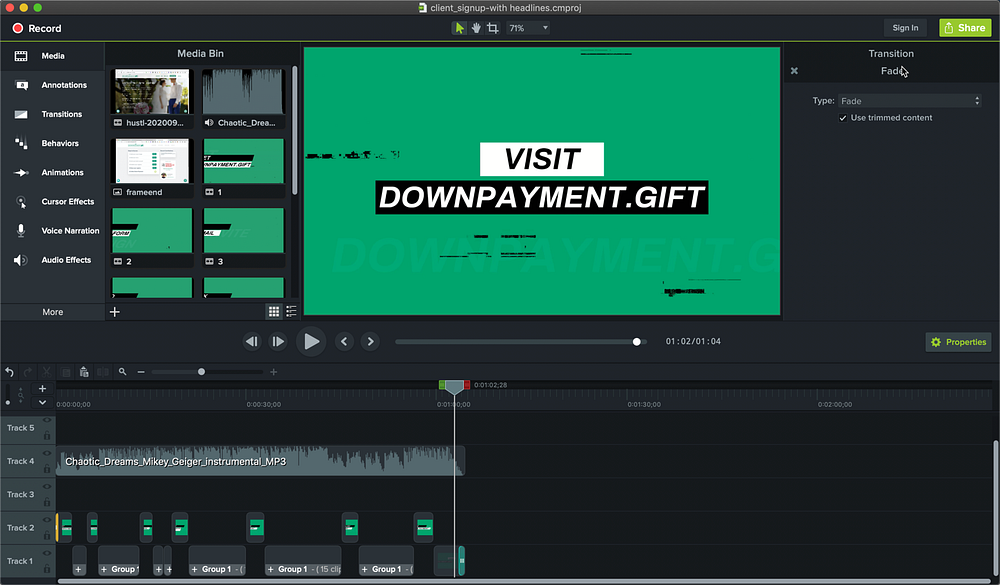Click the timeline zoom slider handle

(x=202, y=372)
